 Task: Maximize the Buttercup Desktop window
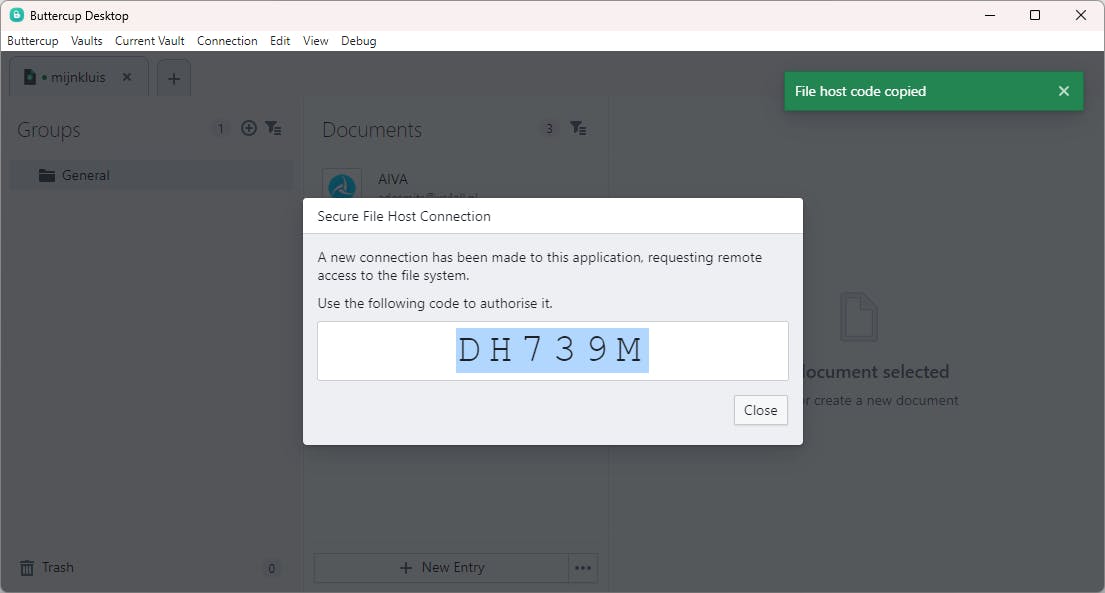pyautogui.click(x=1035, y=15)
